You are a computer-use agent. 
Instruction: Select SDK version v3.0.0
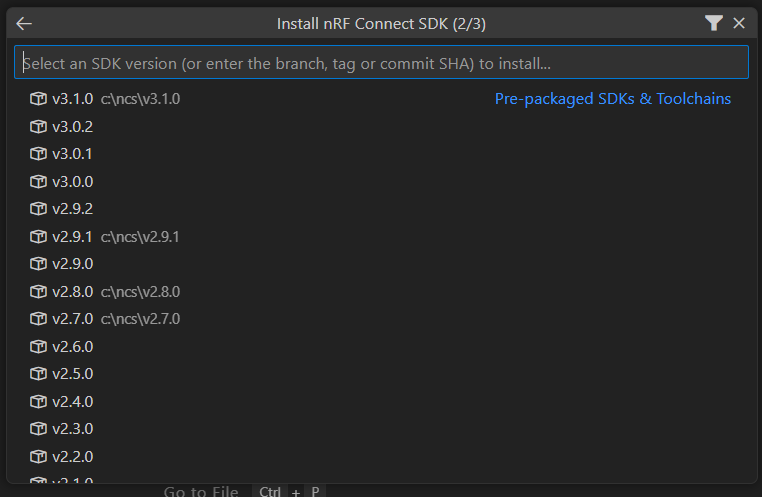point(72,182)
